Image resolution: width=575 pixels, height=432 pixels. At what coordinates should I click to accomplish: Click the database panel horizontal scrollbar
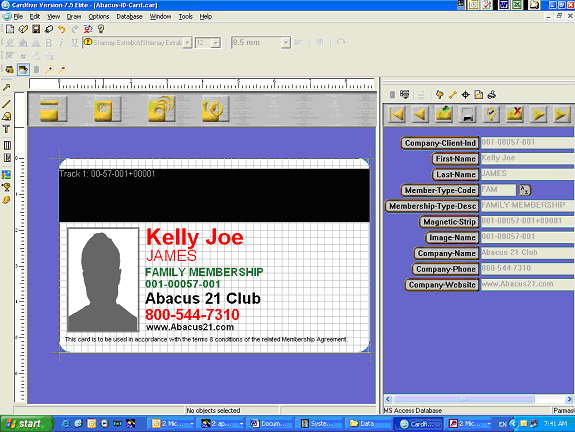(464, 399)
